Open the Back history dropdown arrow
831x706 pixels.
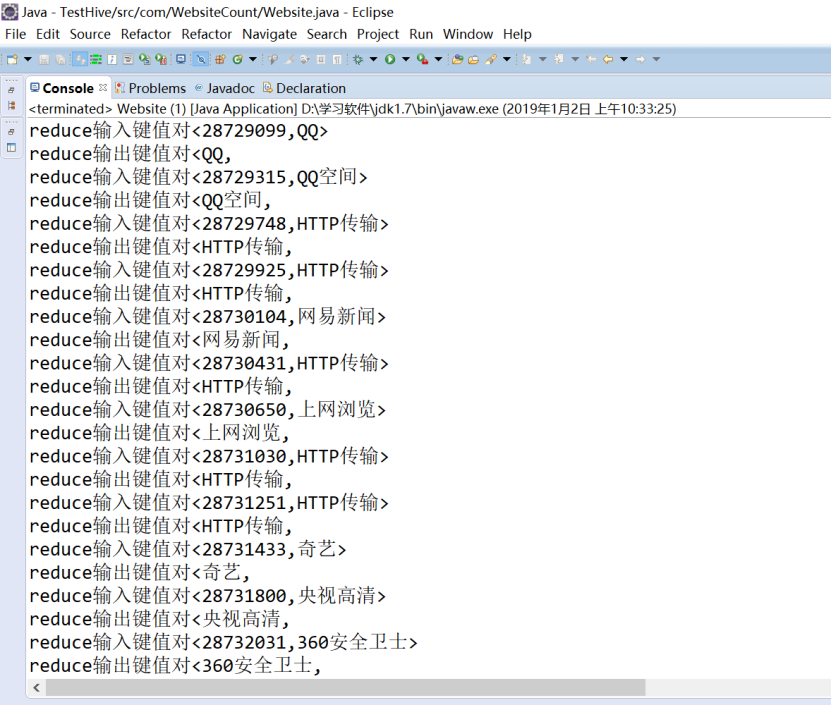point(624,59)
